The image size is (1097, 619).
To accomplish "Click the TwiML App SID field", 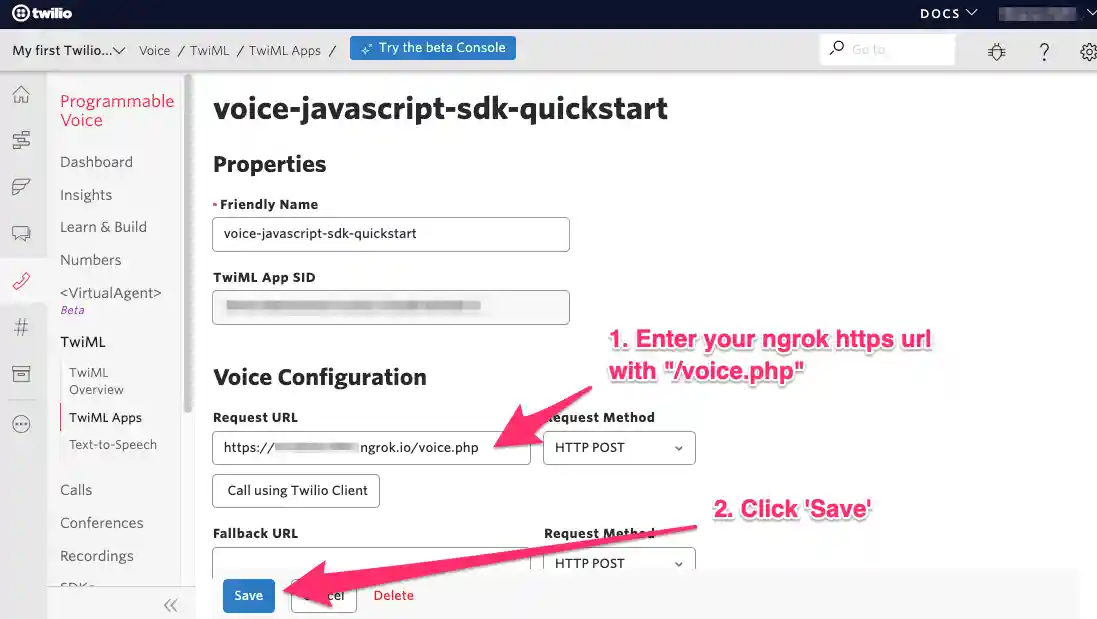I will pos(391,307).
